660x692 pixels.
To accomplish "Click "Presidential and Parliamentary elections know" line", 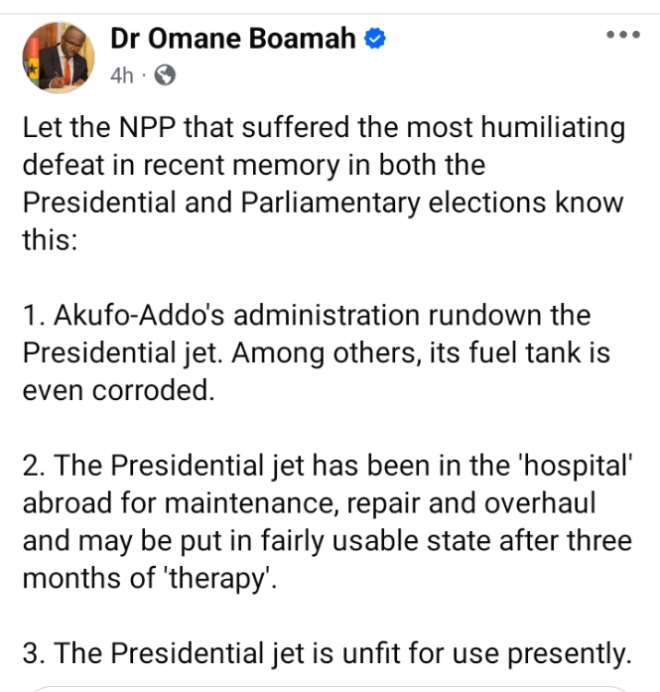I will pos(323,203).
